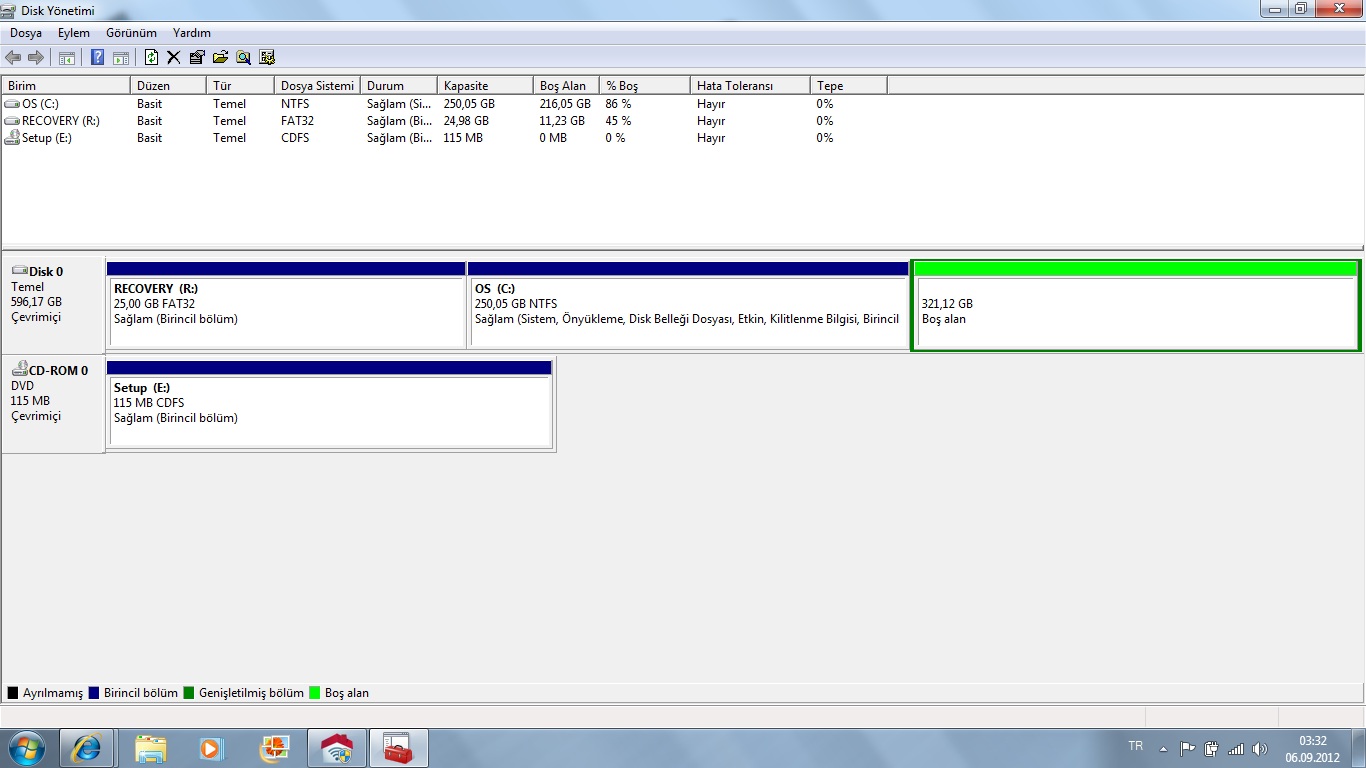This screenshot has height=768, width=1366.
Task: Open Help with the blue question-mark icon
Action: pos(98,58)
